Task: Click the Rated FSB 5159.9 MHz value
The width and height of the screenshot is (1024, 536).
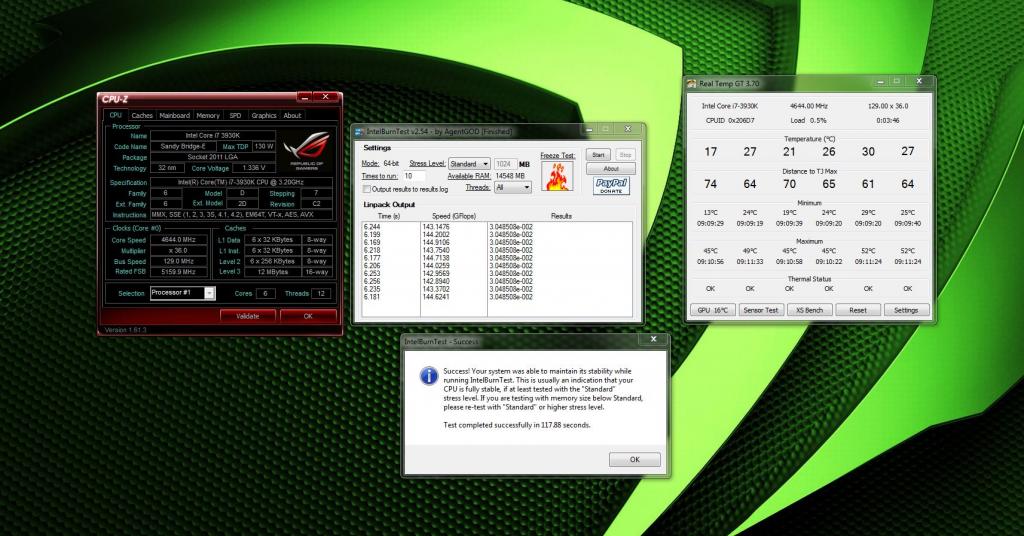Action: click(x=179, y=272)
